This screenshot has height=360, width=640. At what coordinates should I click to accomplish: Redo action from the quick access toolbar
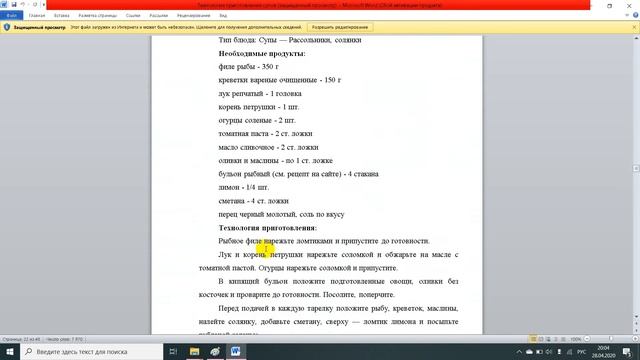point(35,4)
